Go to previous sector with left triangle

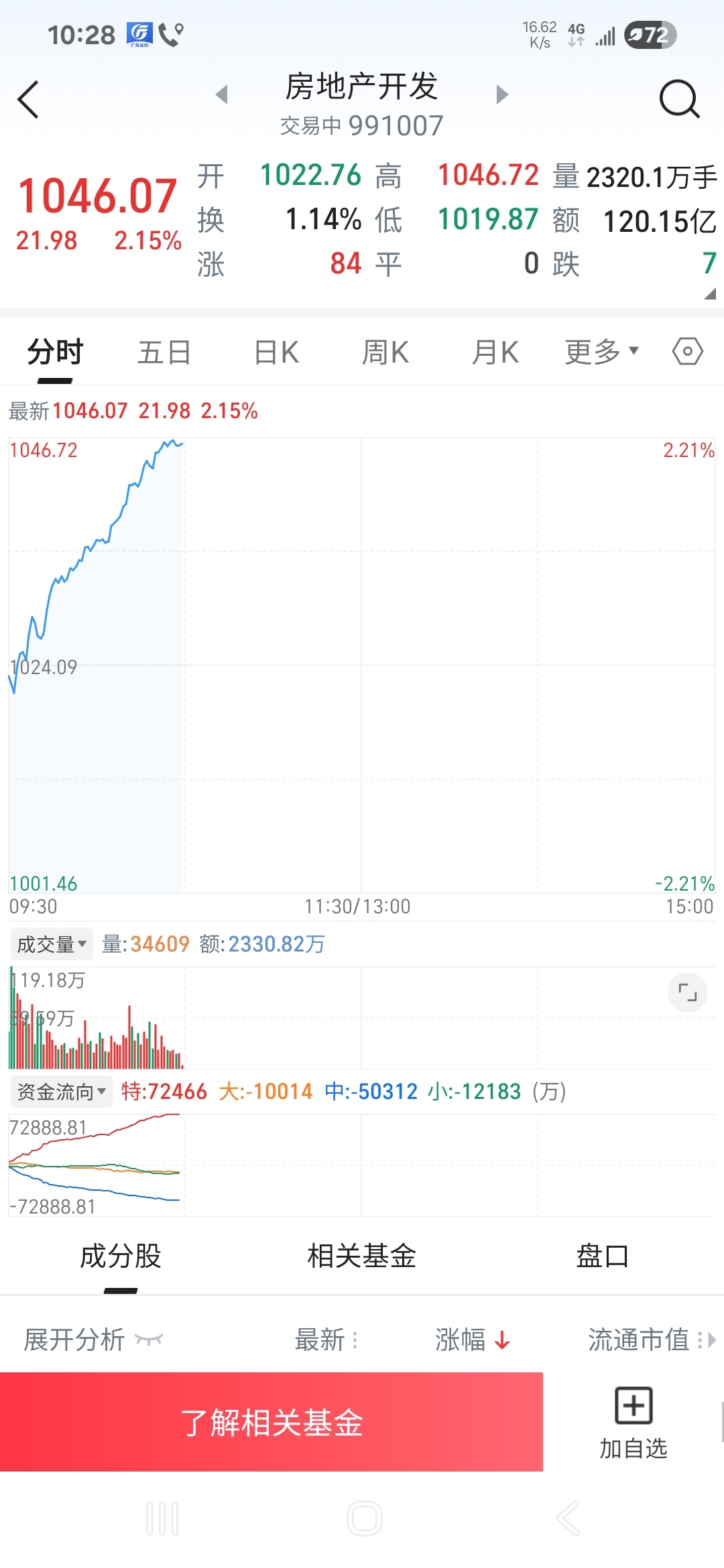tap(222, 94)
